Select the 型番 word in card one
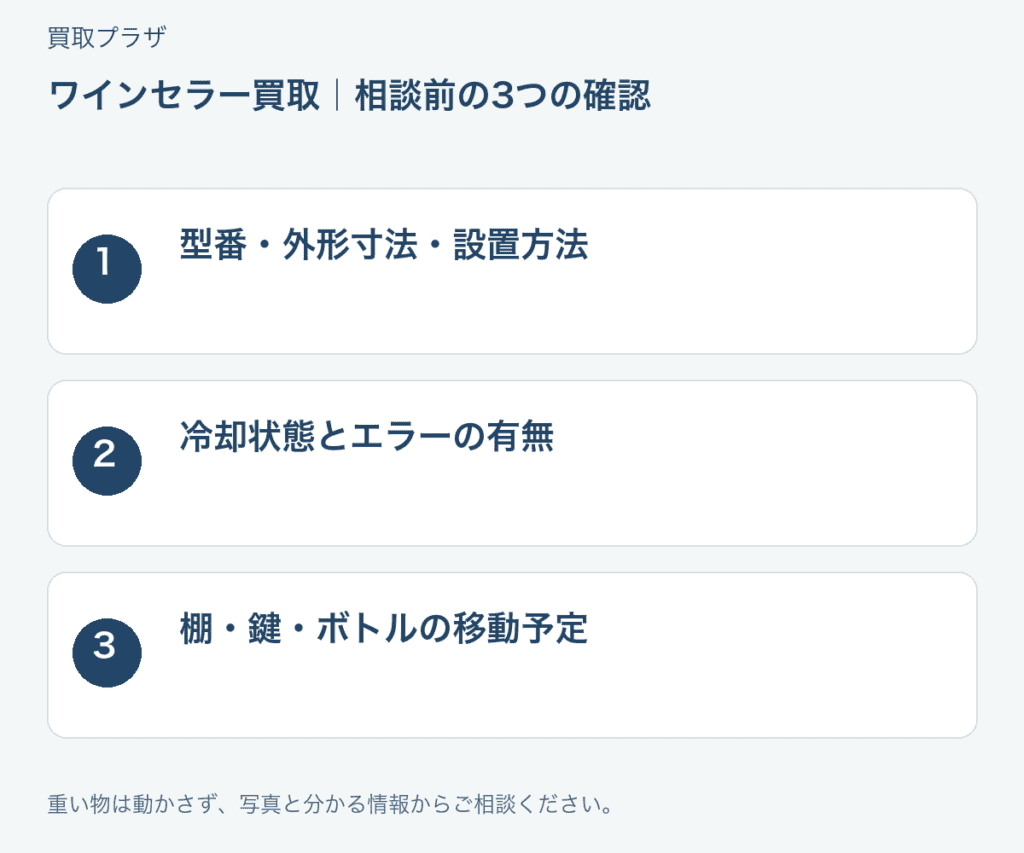The height and width of the screenshot is (853, 1024). (x=214, y=245)
